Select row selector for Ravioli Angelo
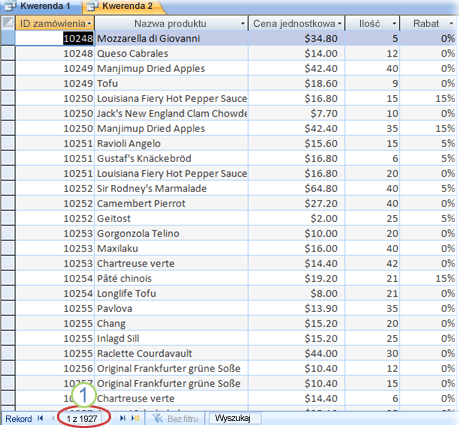Viewport: 459px width, 428px height. tap(8, 143)
